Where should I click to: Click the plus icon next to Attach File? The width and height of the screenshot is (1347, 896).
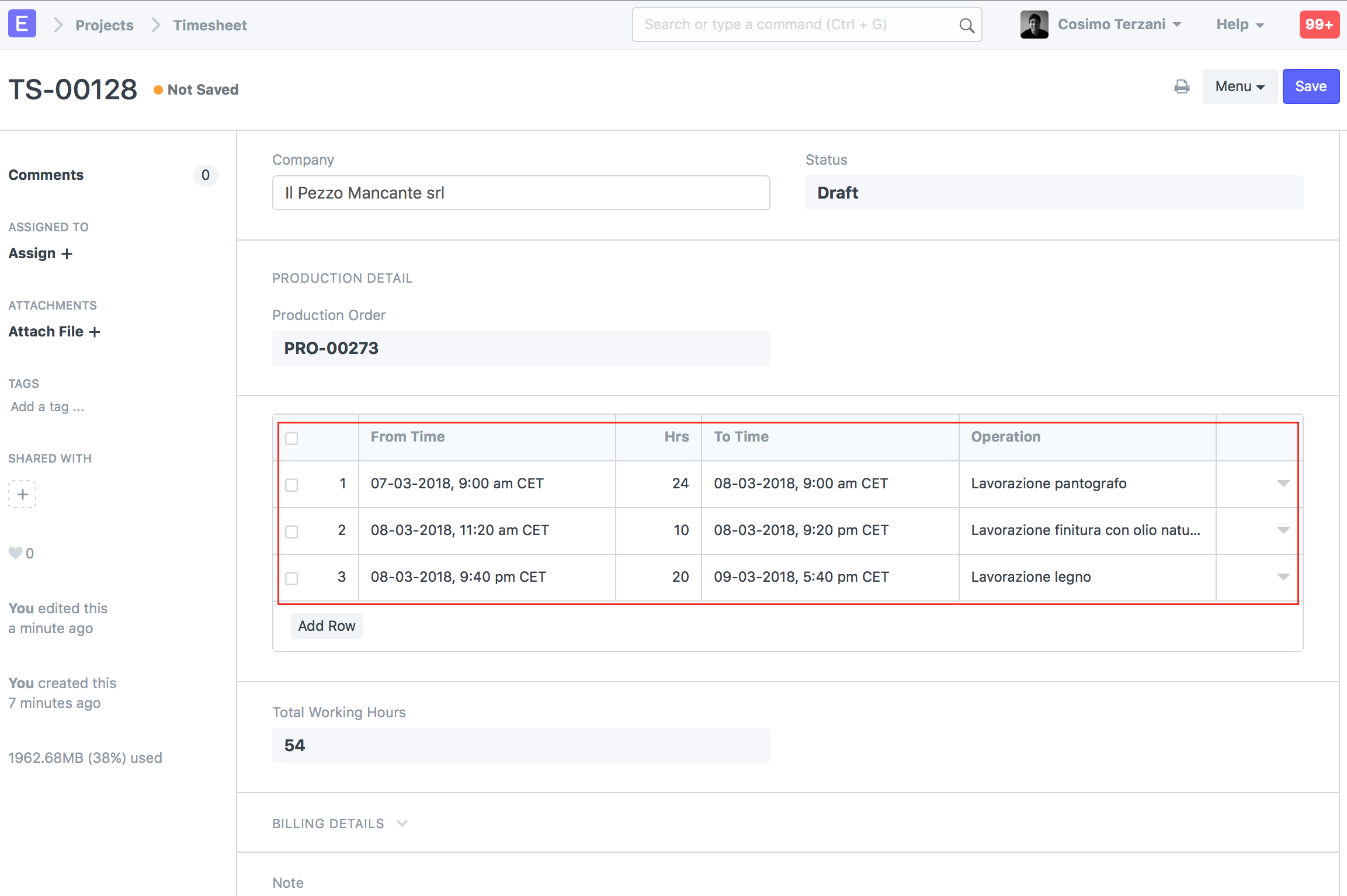95,331
